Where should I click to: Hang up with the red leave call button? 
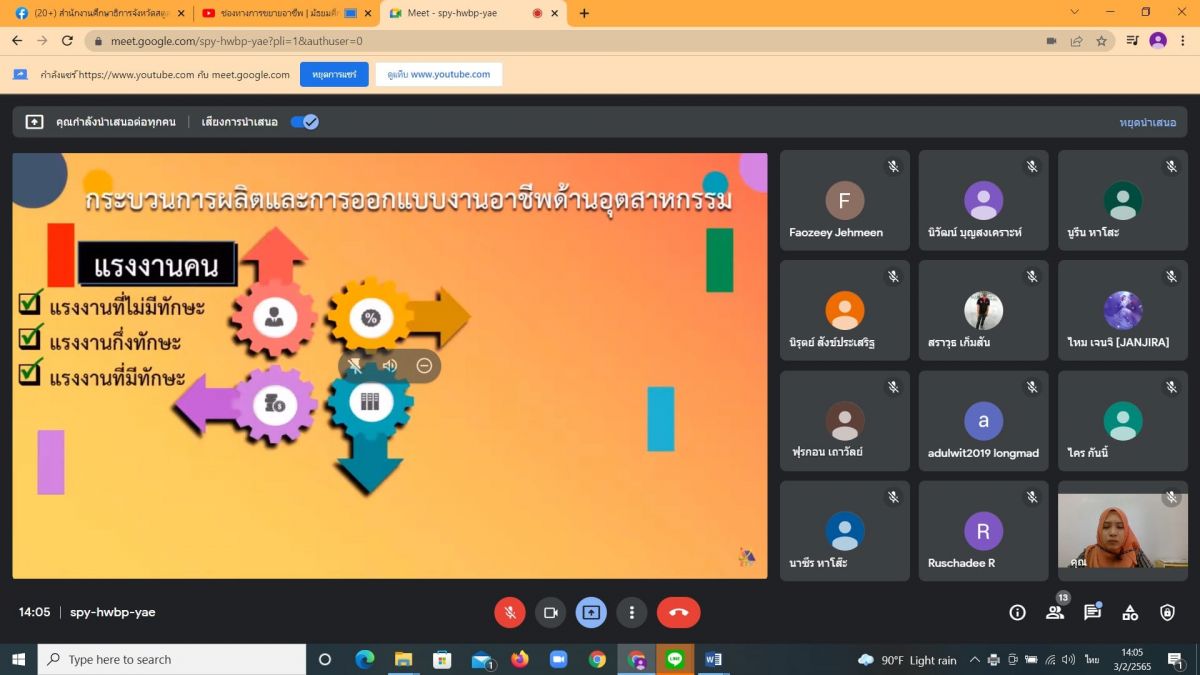(678, 612)
